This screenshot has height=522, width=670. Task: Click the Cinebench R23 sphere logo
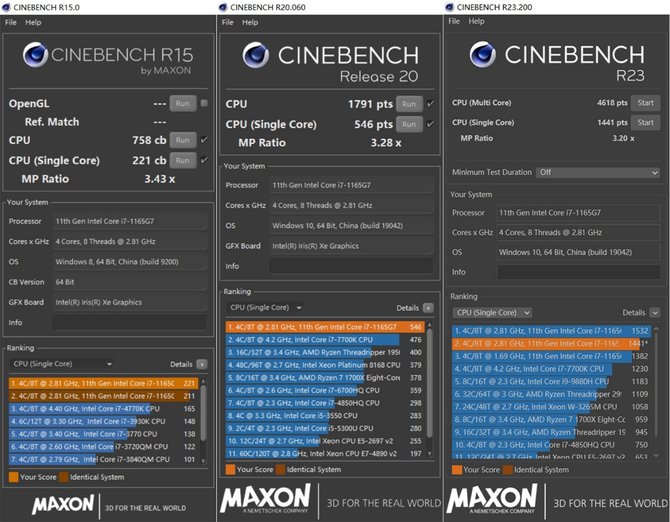[x=482, y=55]
